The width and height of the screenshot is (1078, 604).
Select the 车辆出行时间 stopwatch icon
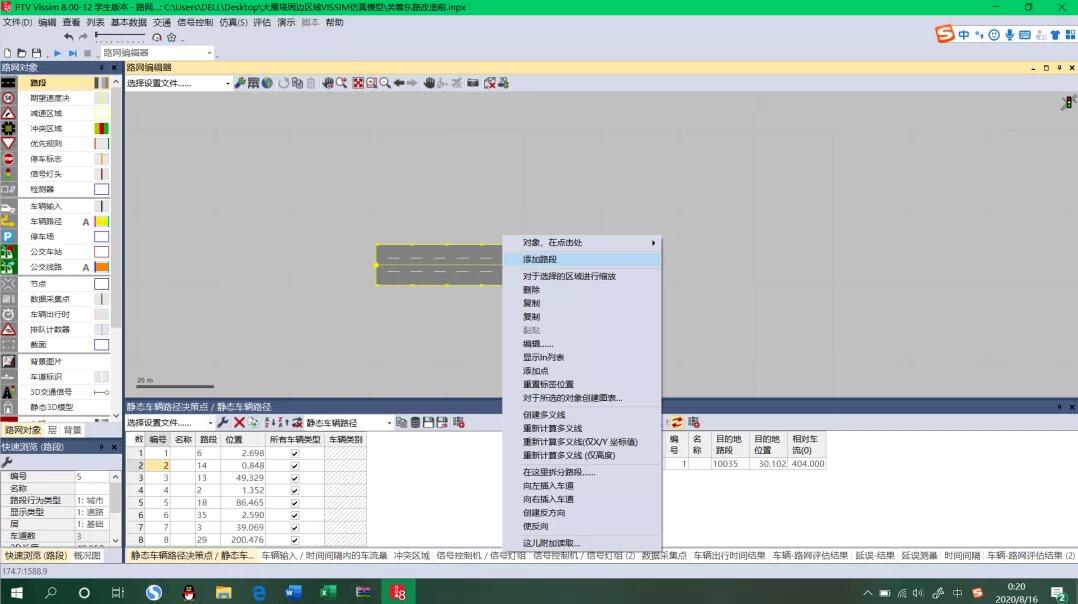8,314
